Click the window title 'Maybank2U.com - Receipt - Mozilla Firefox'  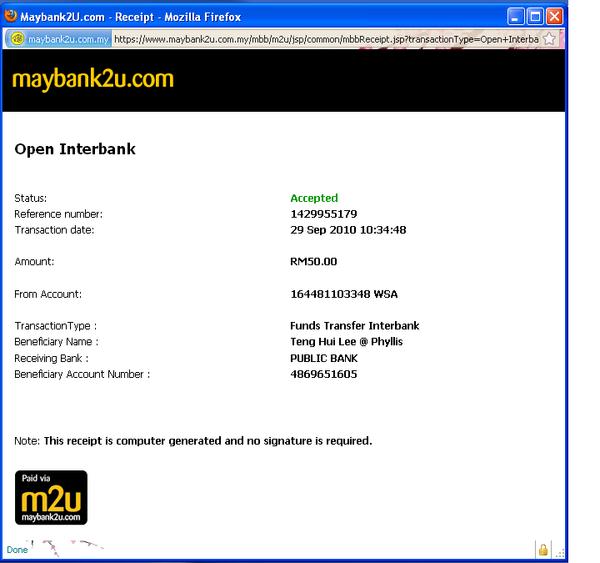130,17
